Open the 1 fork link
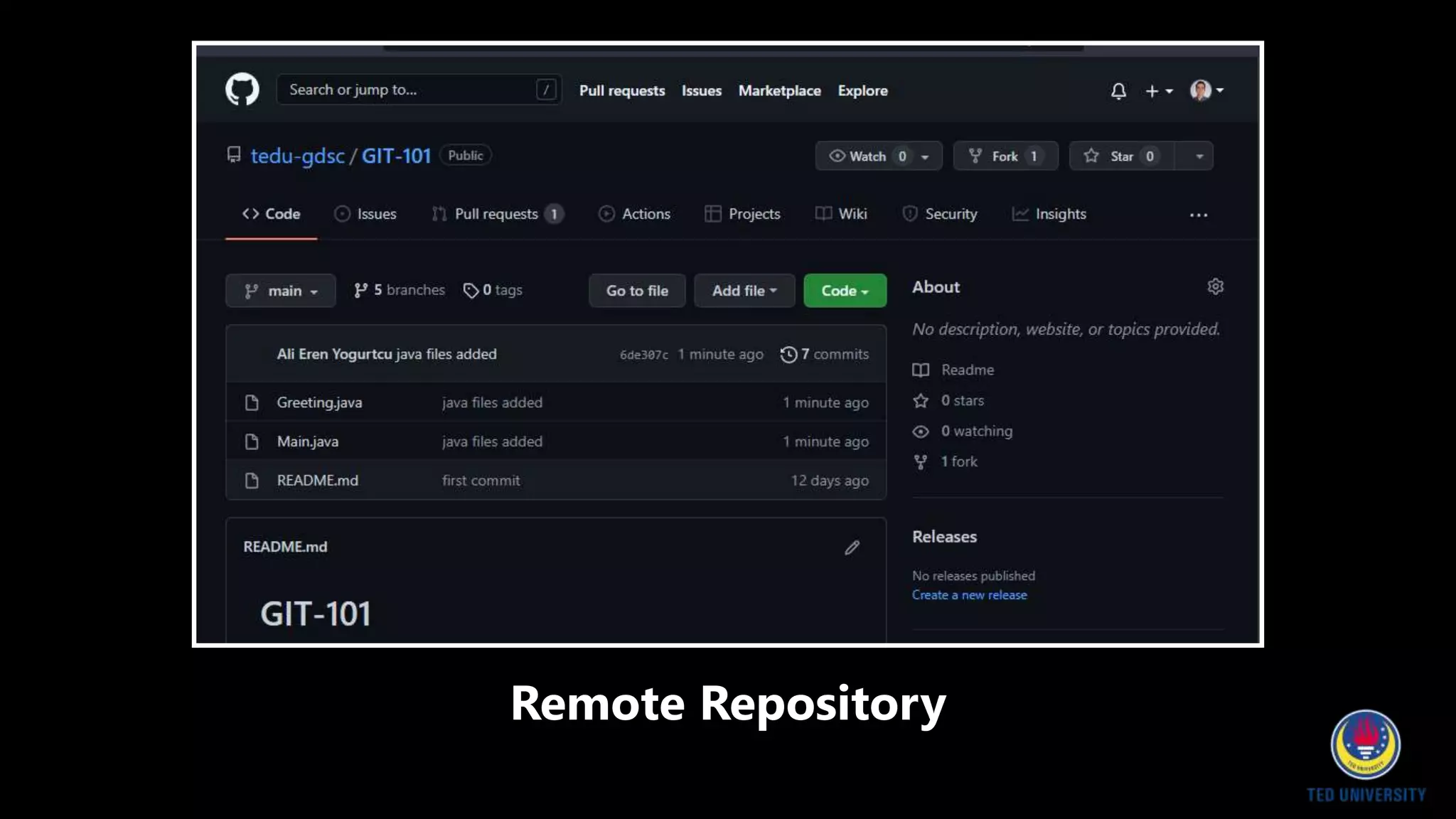Viewport: 1456px width, 819px height. tap(946, 461)
